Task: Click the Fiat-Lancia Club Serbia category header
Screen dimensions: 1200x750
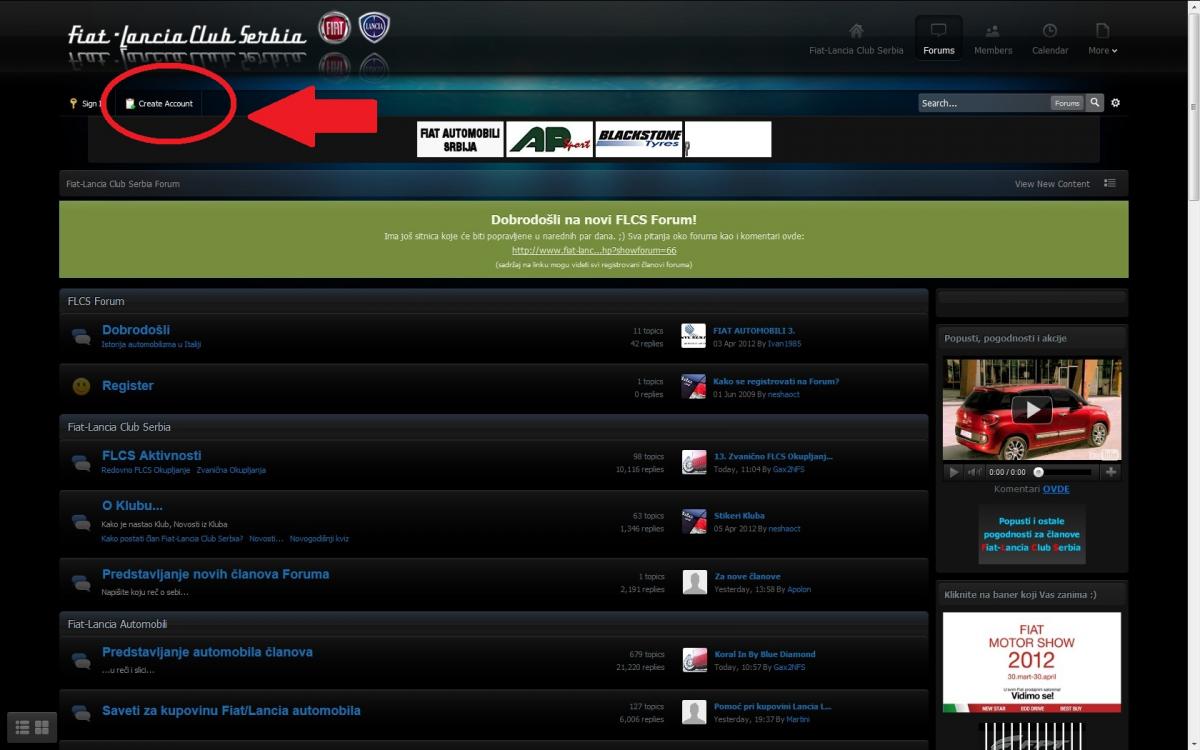Action: point(119,427)
